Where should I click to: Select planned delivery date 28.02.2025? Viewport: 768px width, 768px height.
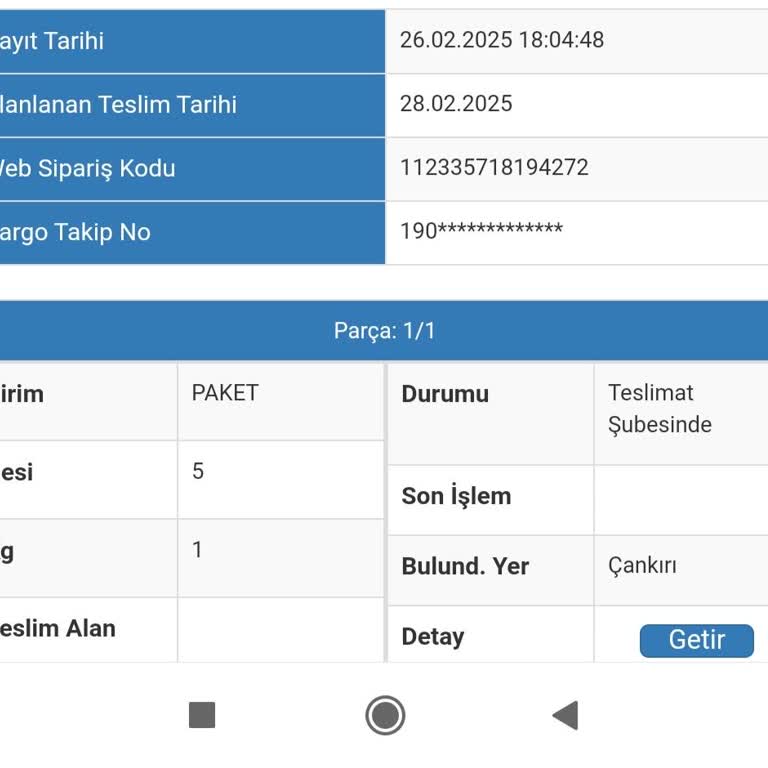coord(456,104)
